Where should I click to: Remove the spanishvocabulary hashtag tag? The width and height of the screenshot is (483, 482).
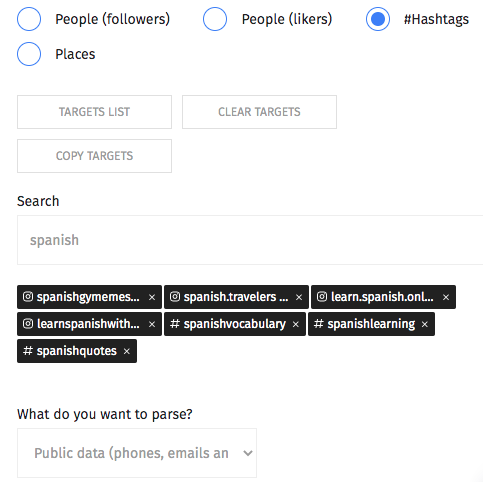pos(295,324)
